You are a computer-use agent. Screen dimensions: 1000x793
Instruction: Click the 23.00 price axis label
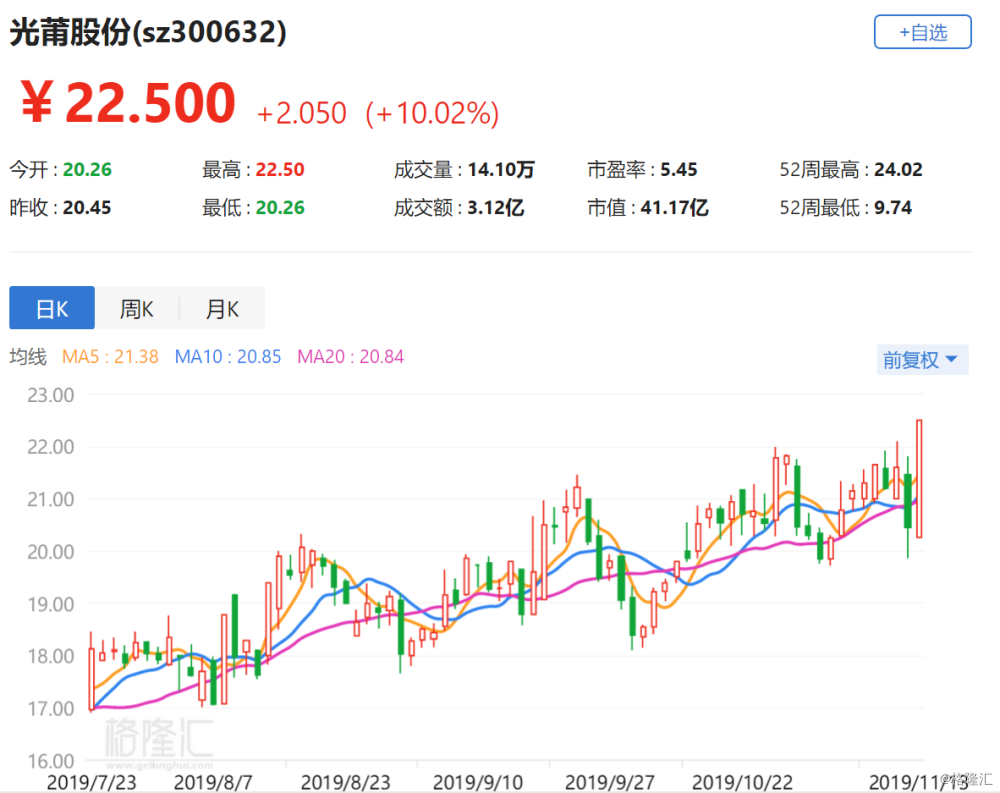tap(50, 396)
